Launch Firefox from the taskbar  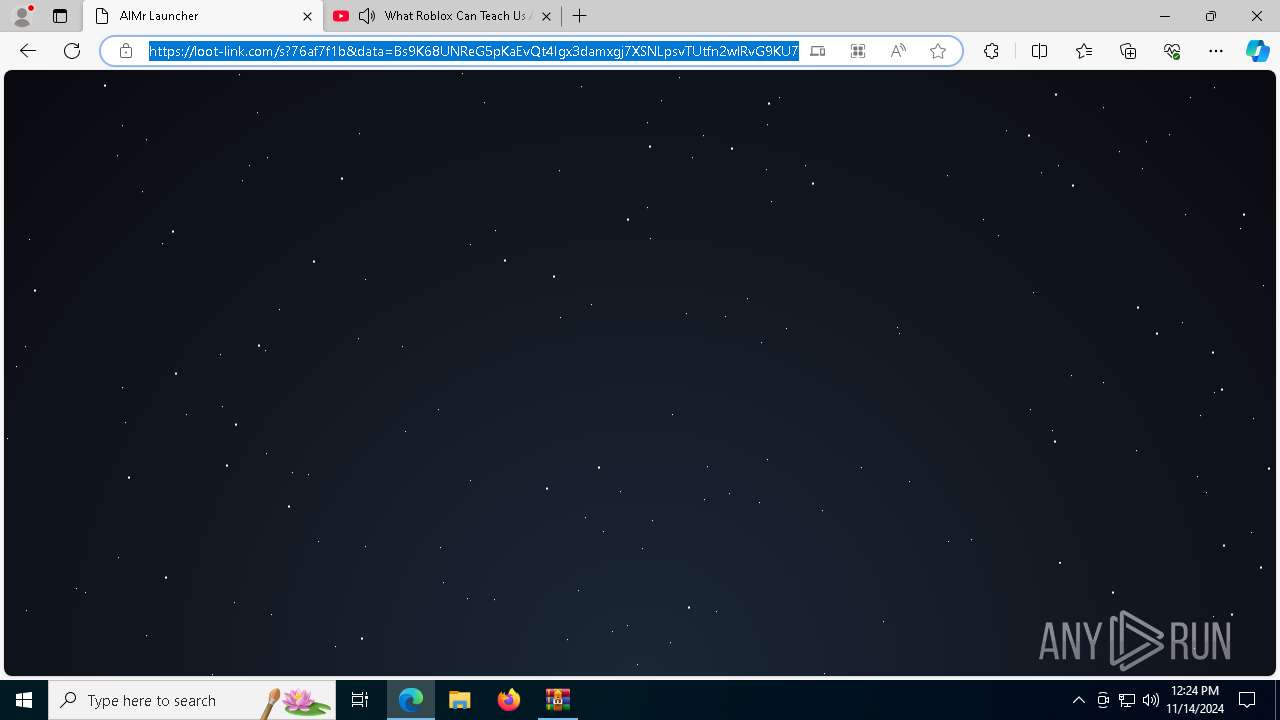tap(509, 700)
